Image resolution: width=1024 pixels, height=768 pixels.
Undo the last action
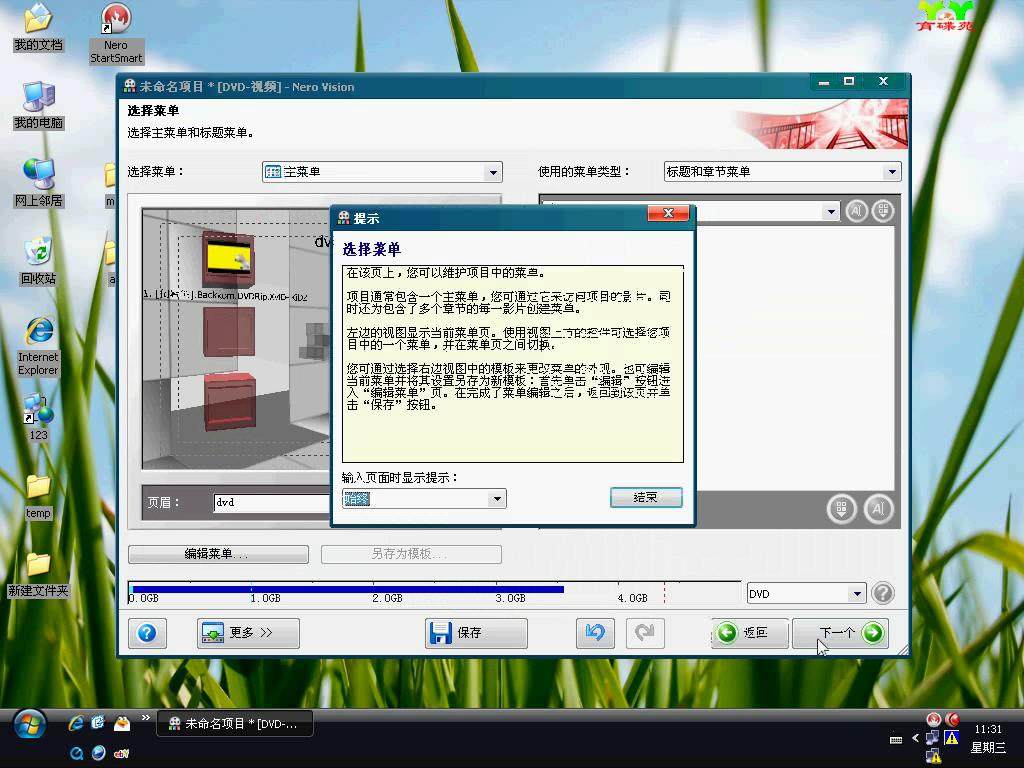(595, 633)
